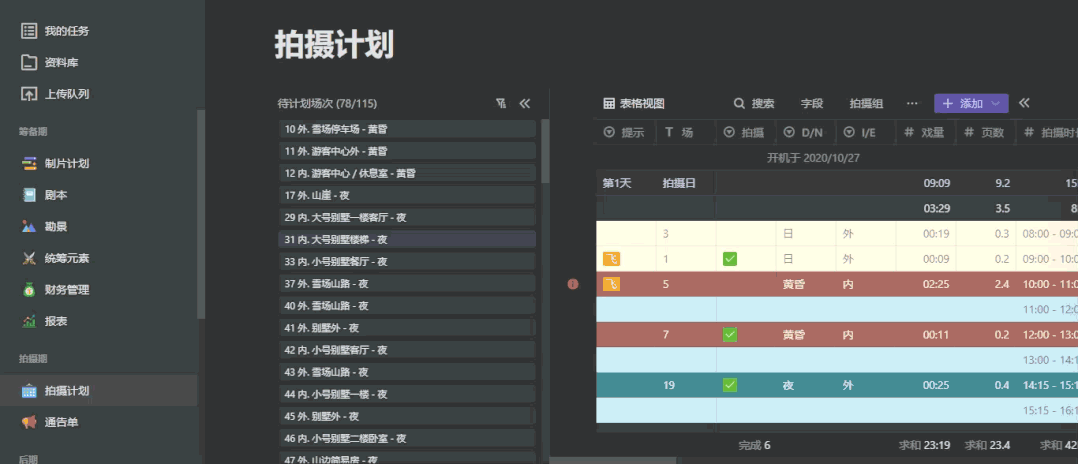Click the 02:25 duration cell of scene 5
Image resolution: width=1078 pixels, height=464 pixels.
[925, 284]
